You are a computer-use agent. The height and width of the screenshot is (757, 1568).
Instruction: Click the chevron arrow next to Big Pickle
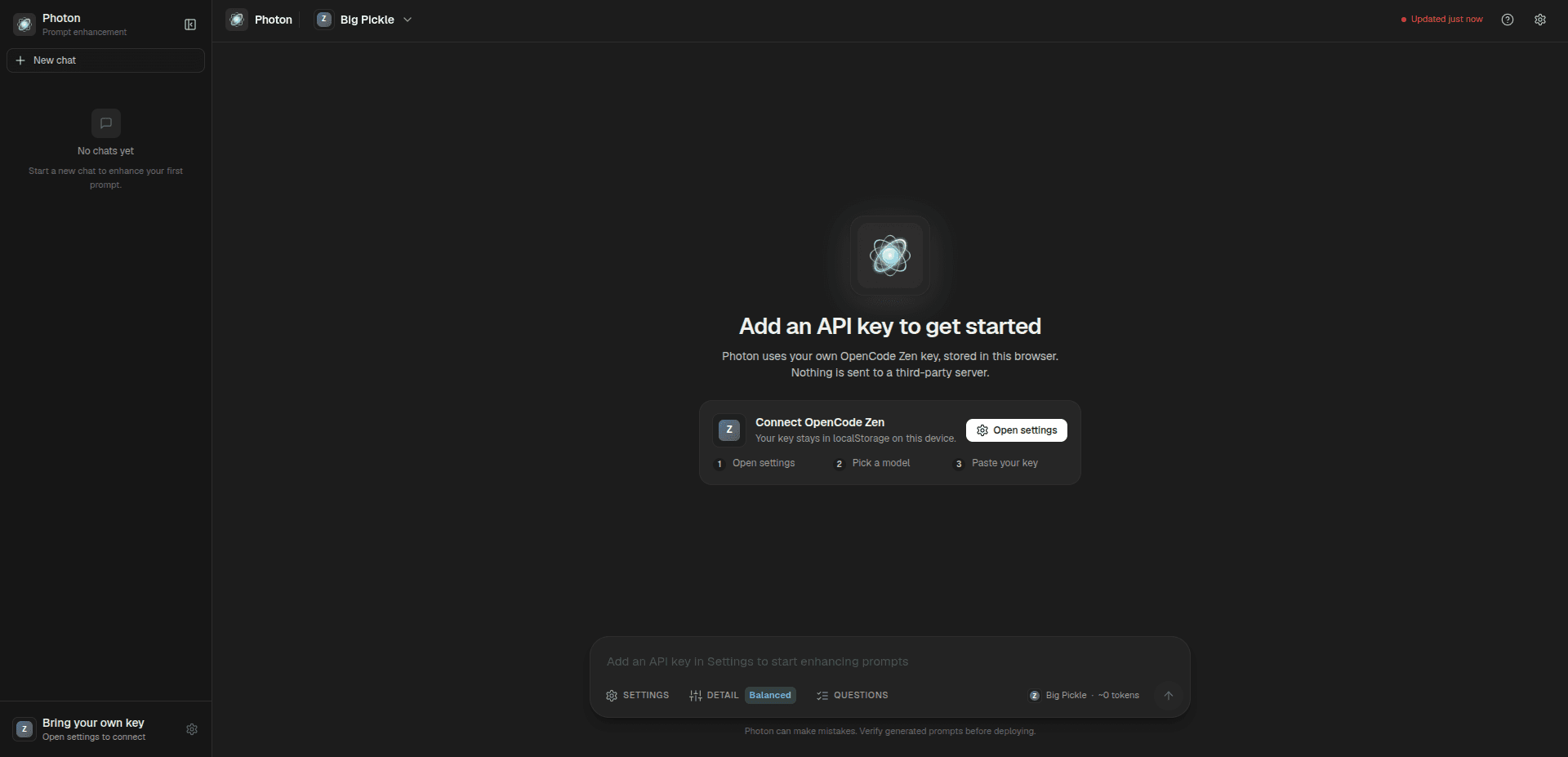click(x=408, y=20)
